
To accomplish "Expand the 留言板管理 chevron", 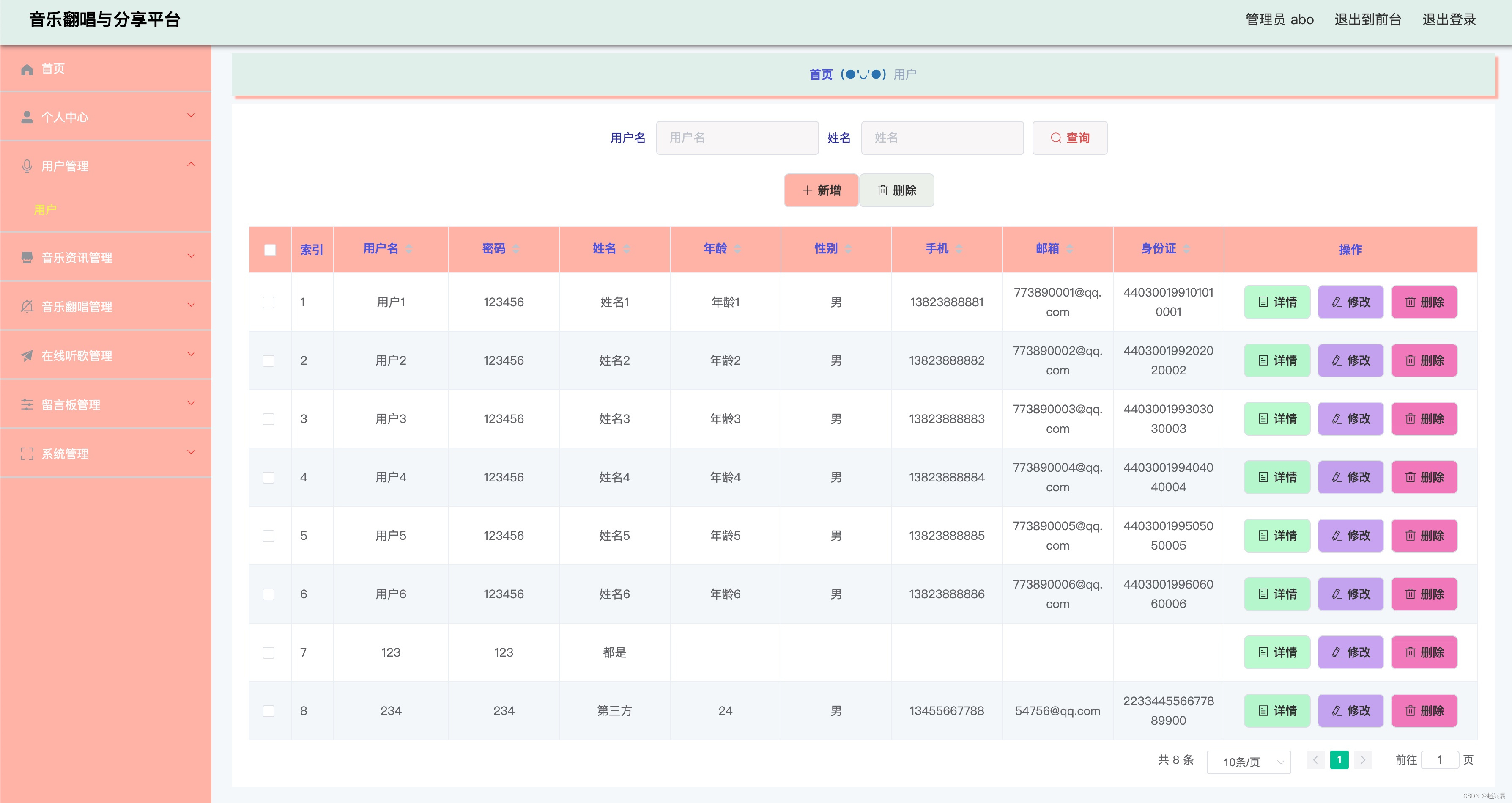I will pos(191,403).
